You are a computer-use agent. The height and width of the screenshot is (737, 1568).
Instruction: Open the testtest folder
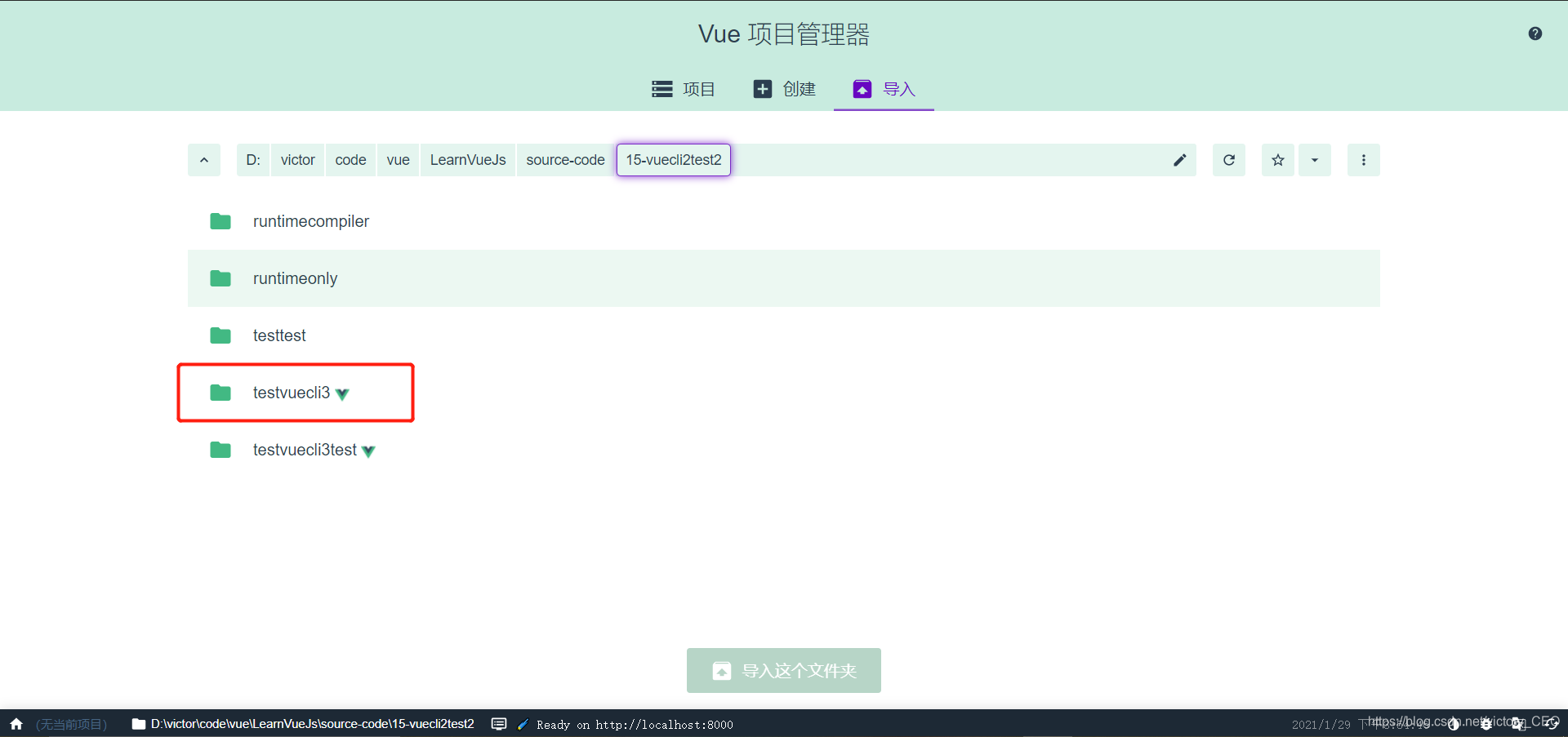coord(784,335)
